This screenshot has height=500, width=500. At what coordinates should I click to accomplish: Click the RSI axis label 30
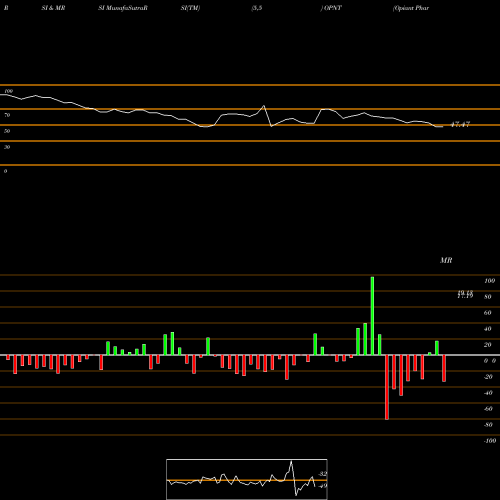pos(7,147)
